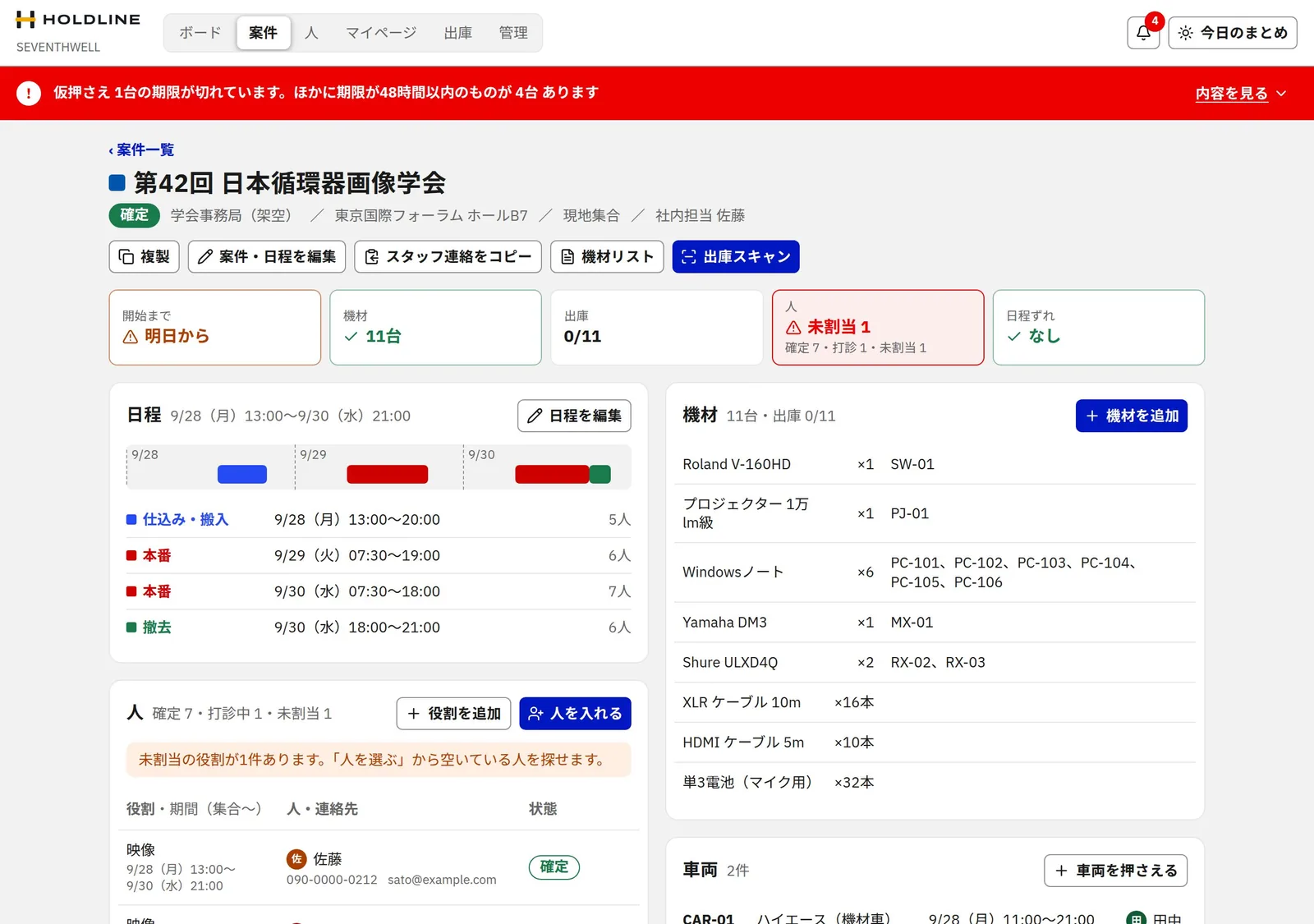Viewport: 1314px width, 924px height.
Task: Go back to 案件一覧 link
Action: [141, 149]
